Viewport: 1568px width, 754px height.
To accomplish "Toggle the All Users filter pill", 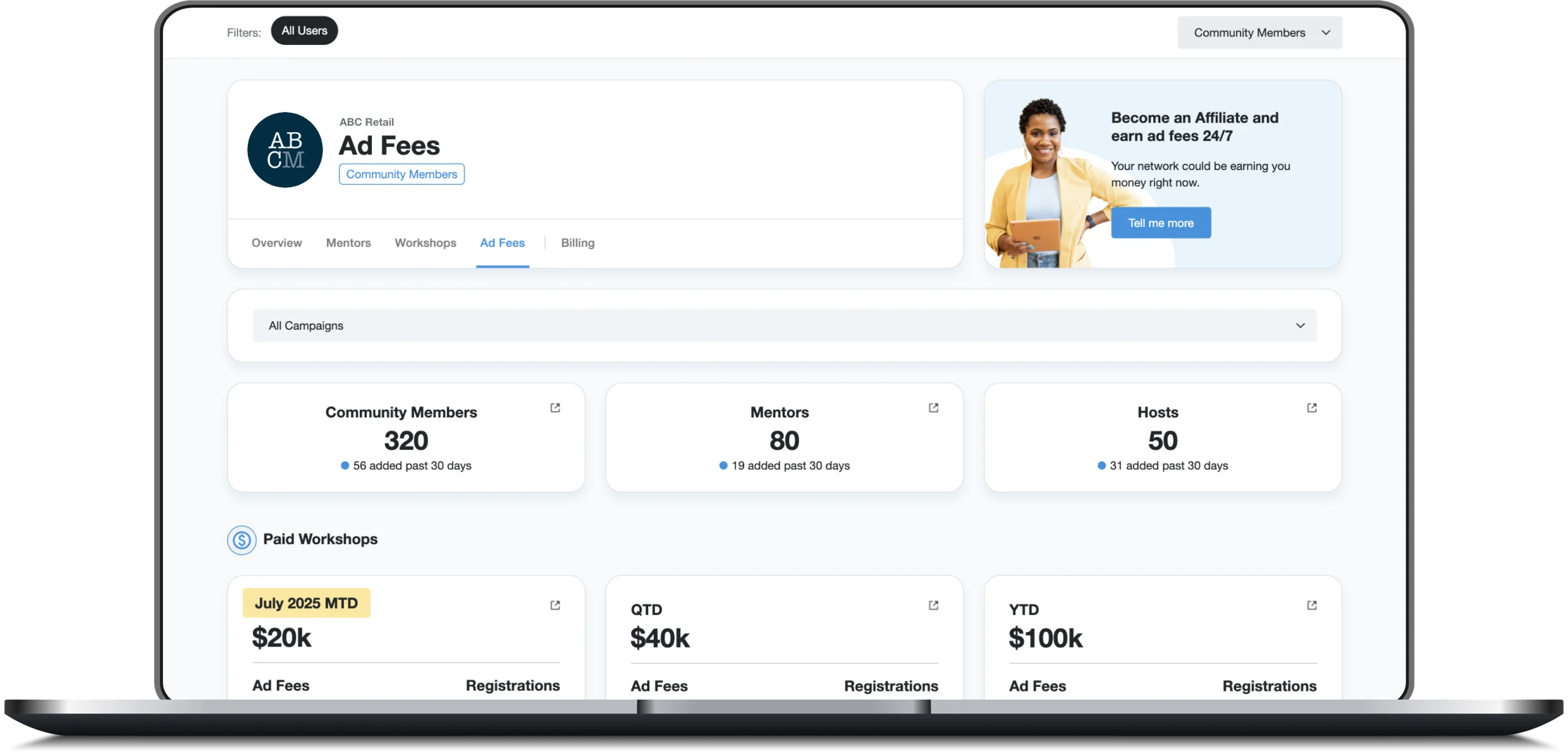I will point(303,30).
